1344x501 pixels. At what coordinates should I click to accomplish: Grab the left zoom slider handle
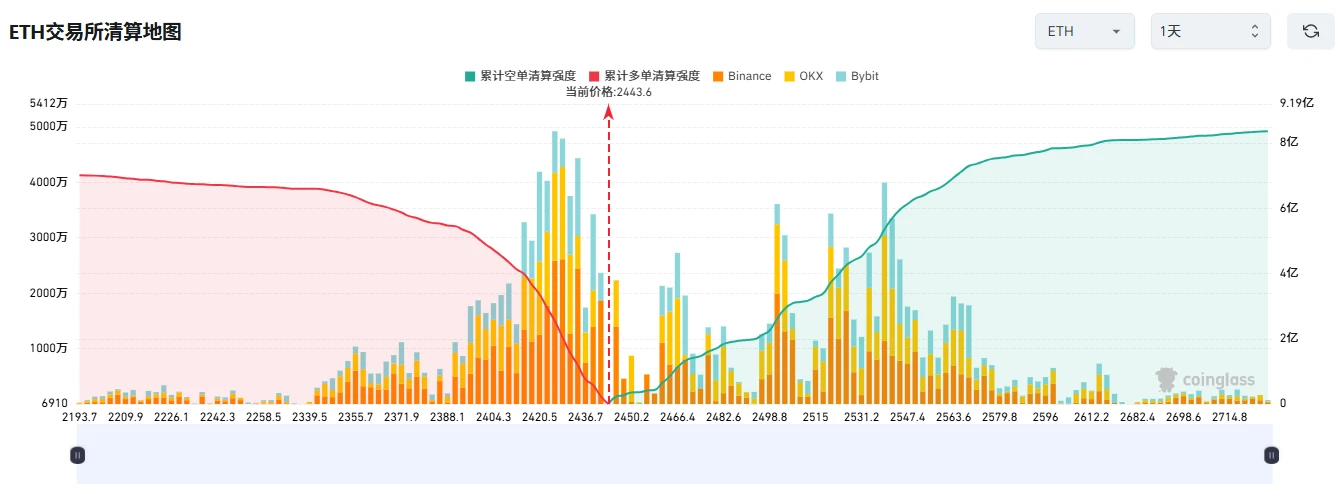[x=78, y=455]
